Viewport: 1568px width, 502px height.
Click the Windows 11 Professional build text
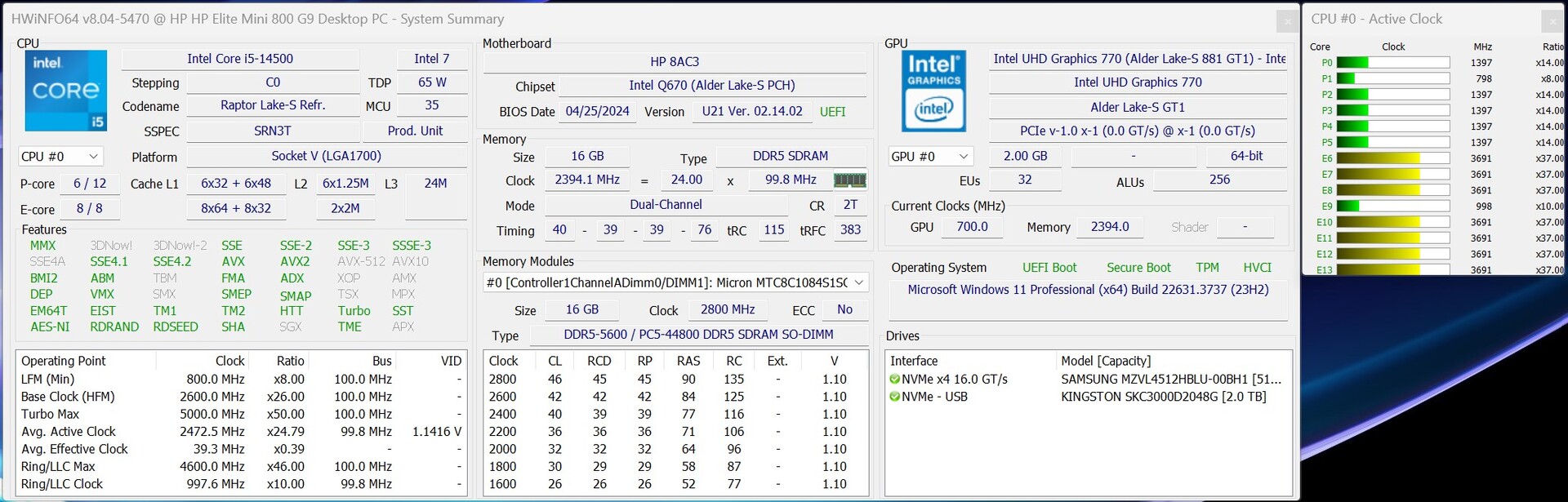(1088, 290)
